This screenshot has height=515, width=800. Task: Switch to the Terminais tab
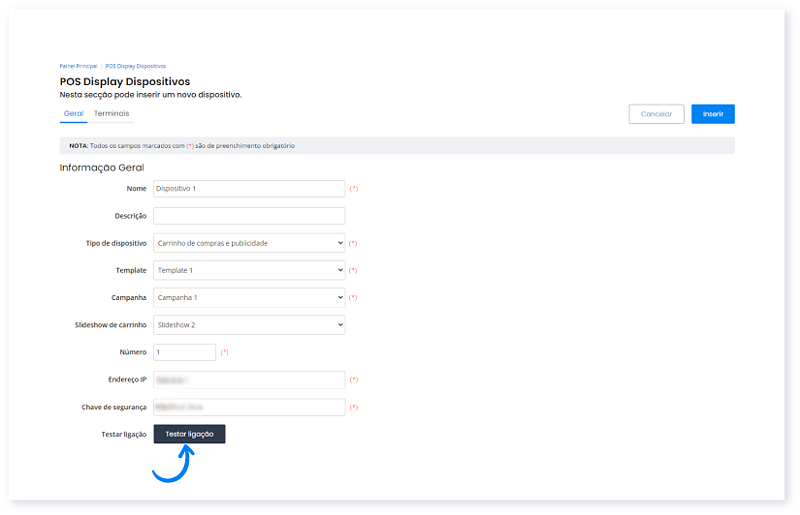tap(111, 114)
